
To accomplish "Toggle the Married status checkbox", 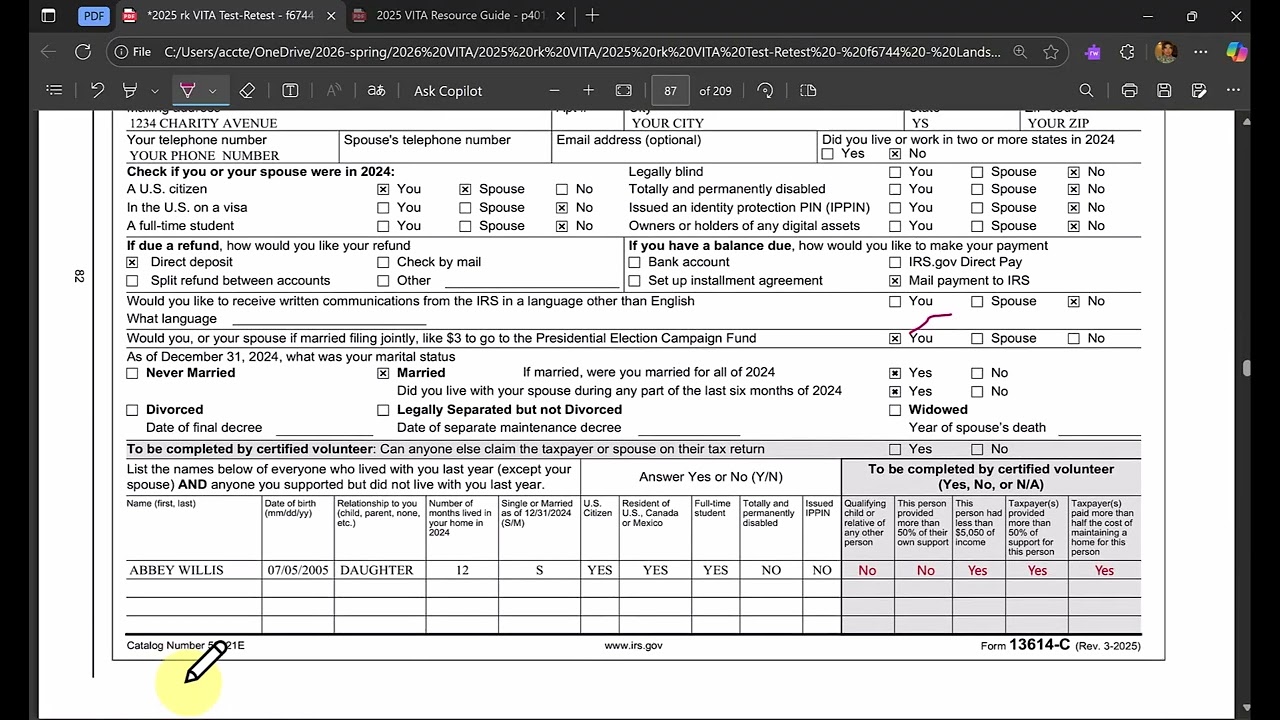I will tap(383, 373).
